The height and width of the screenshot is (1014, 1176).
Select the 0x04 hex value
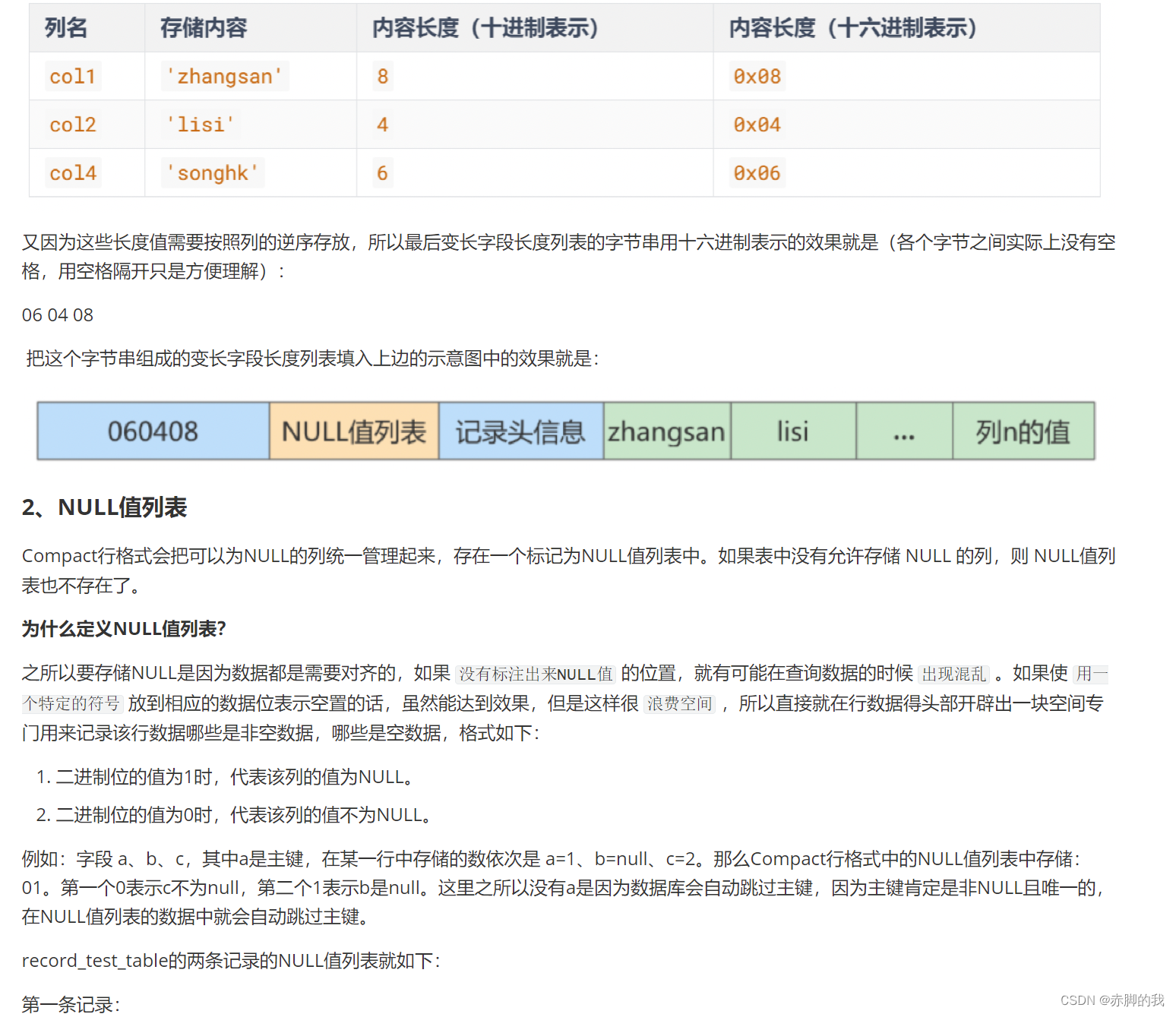(756, 124)
